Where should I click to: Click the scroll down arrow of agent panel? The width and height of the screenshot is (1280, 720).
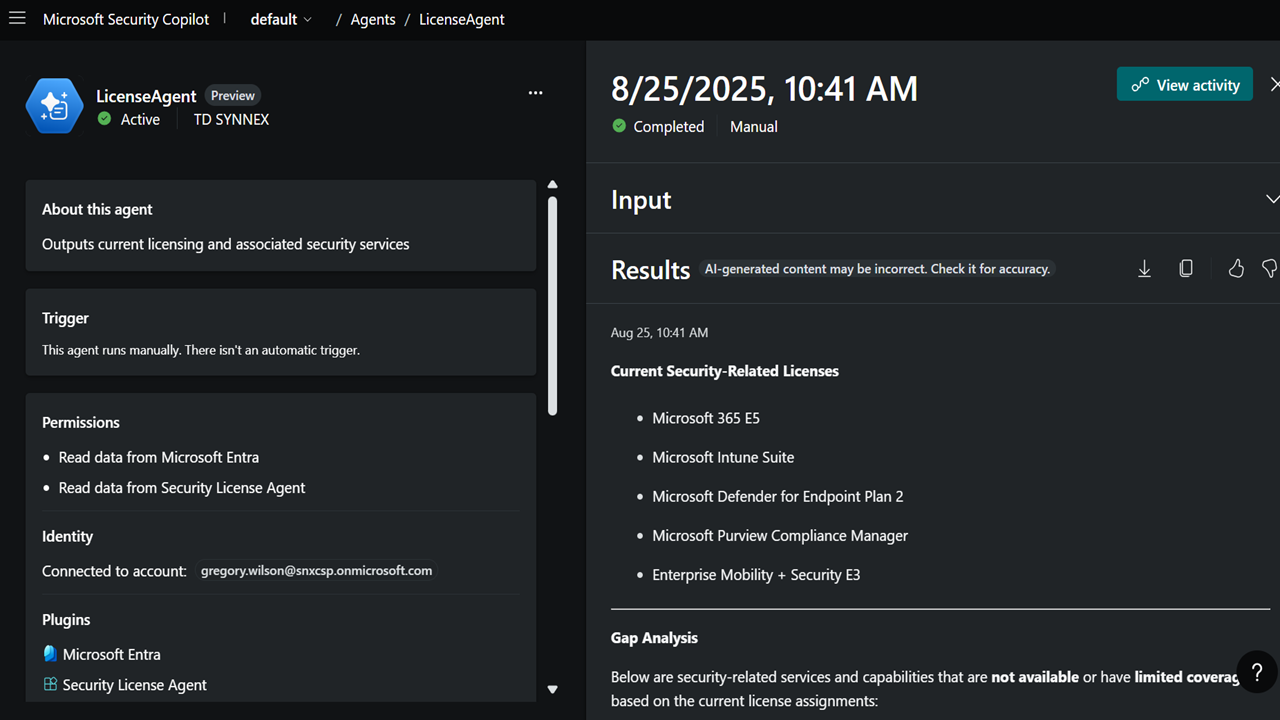552,689
